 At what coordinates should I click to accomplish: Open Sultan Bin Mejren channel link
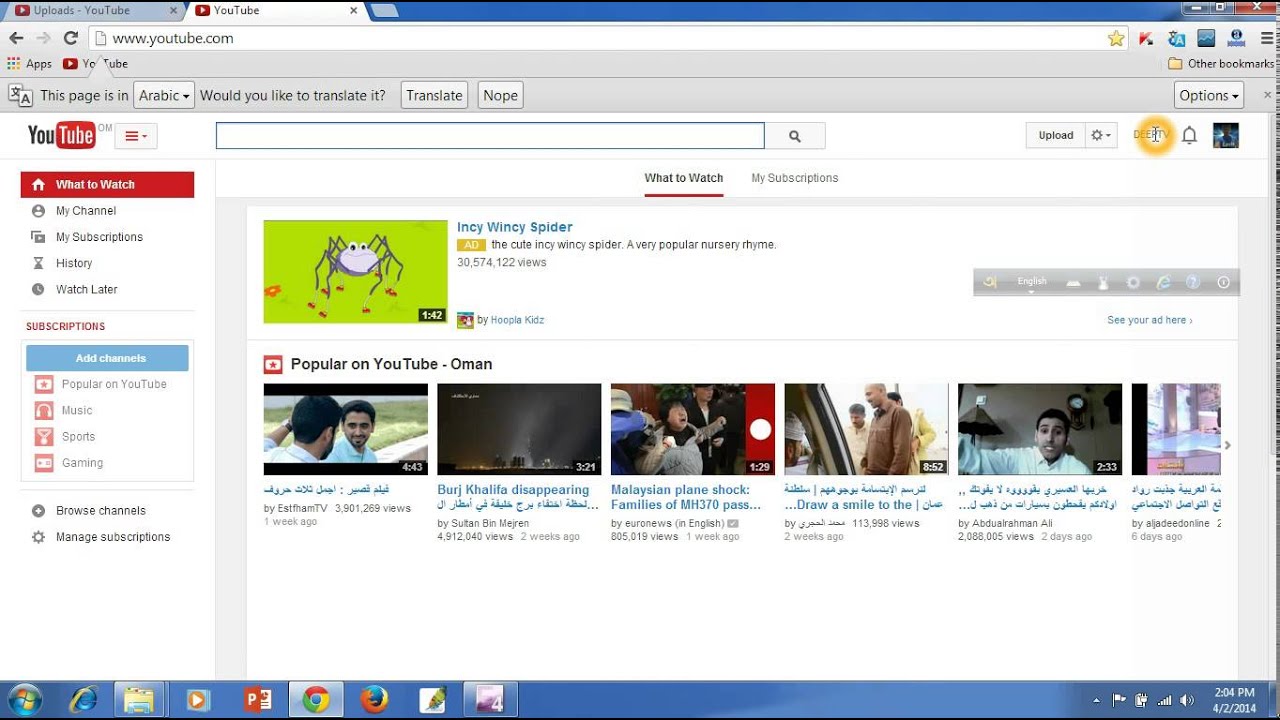(488, 523)
